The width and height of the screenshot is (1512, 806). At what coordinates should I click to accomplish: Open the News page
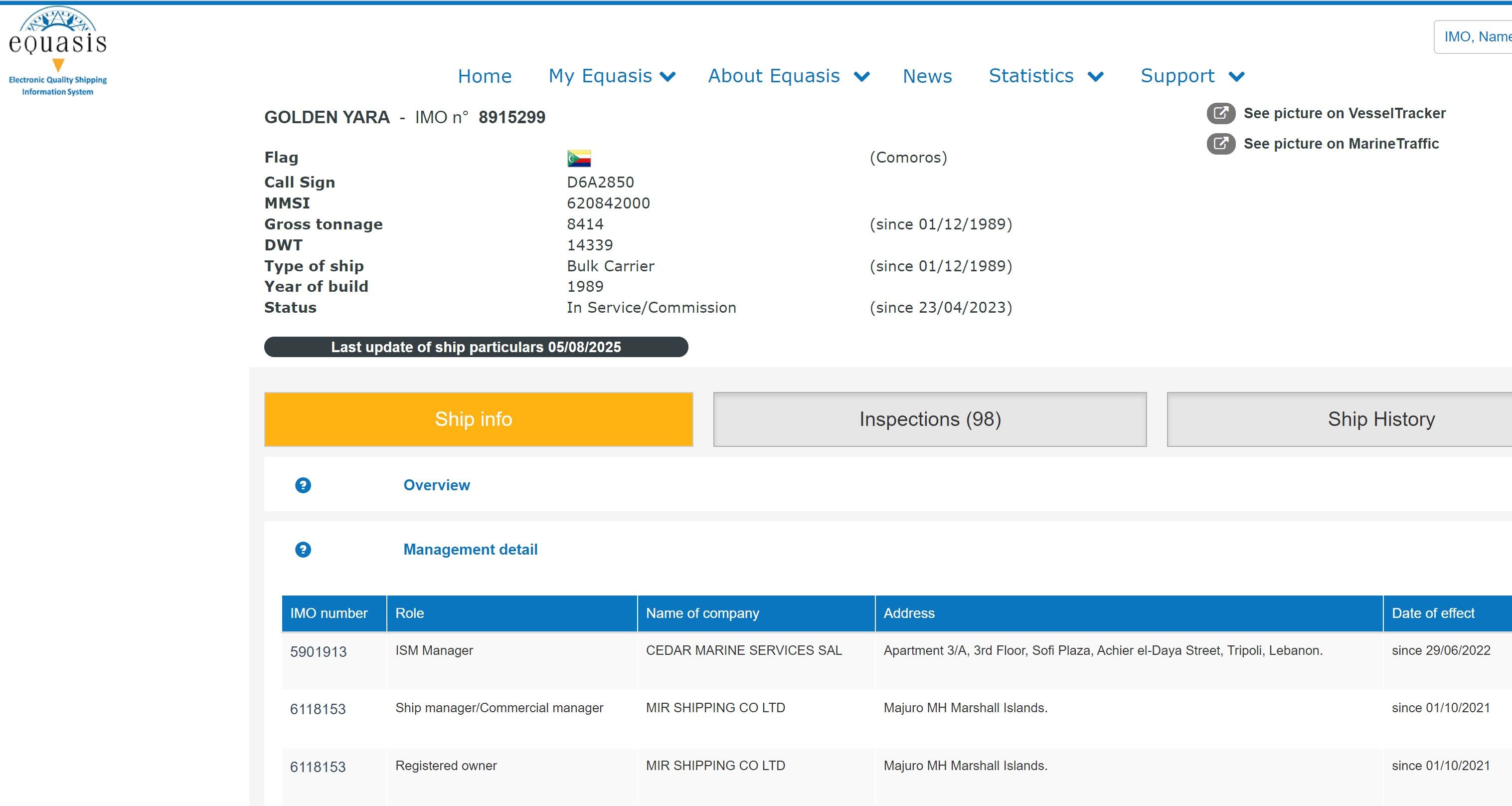click(x=927, y=76)
